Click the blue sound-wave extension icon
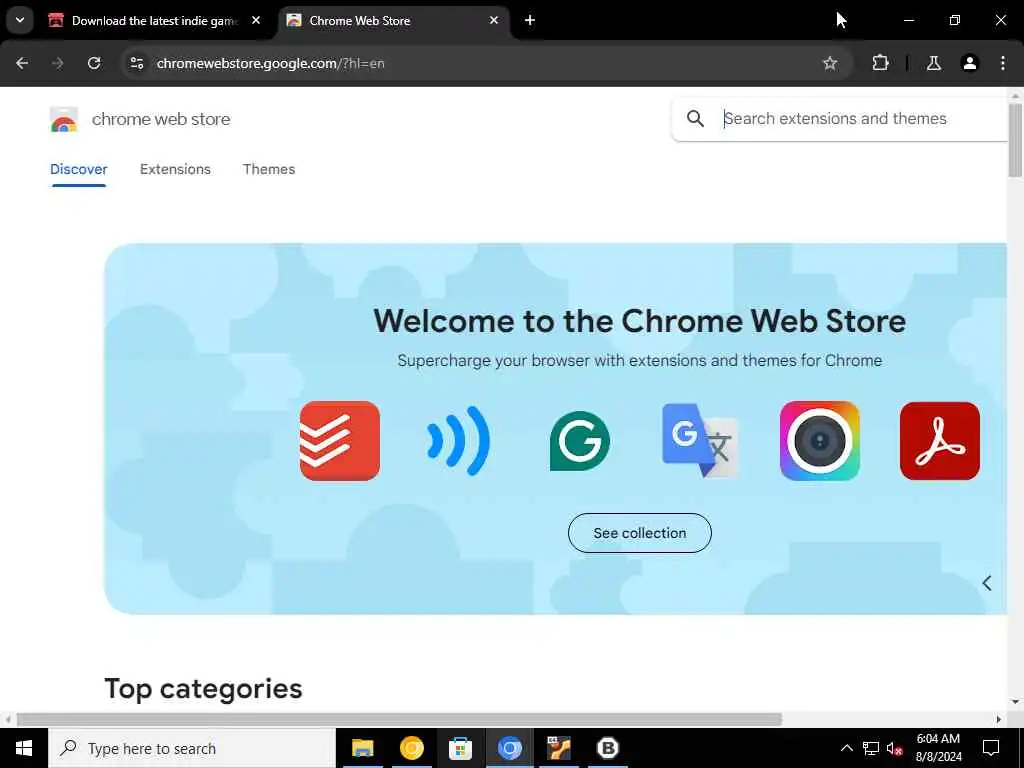1024x768 pixels. (458, 441)
